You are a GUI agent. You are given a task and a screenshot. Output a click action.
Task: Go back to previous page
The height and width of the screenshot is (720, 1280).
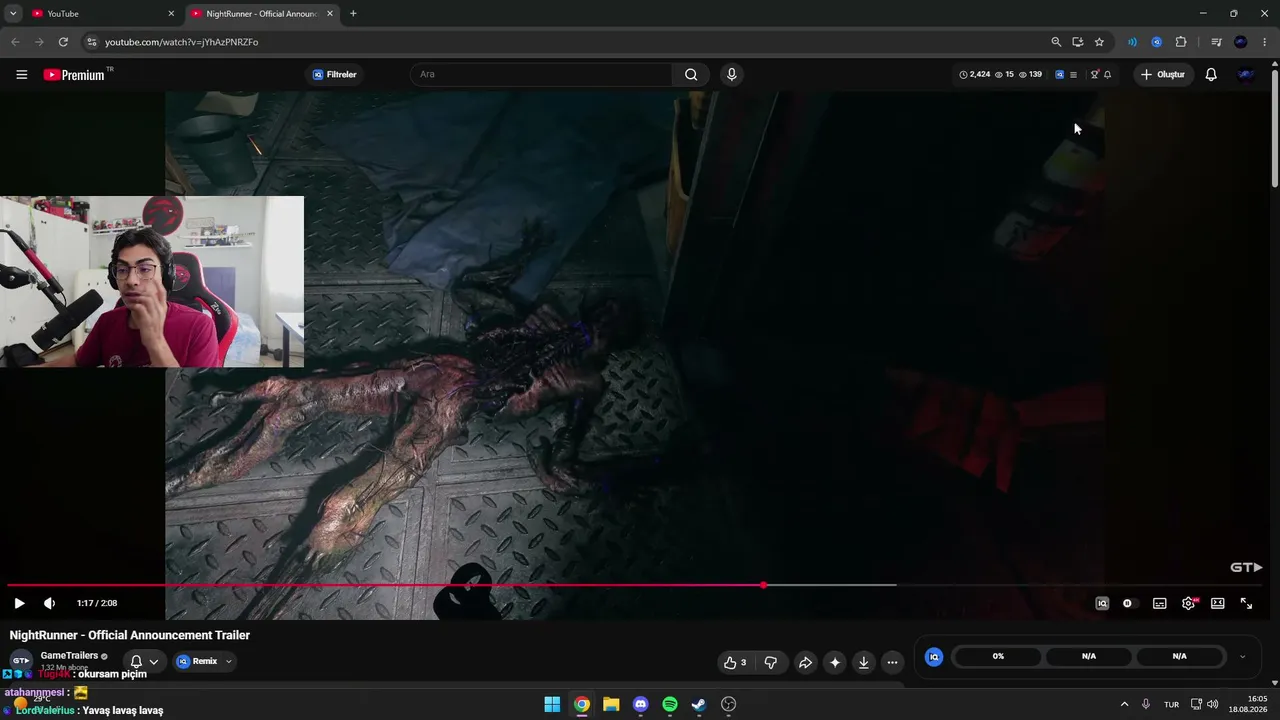click(x=15, y=42)
